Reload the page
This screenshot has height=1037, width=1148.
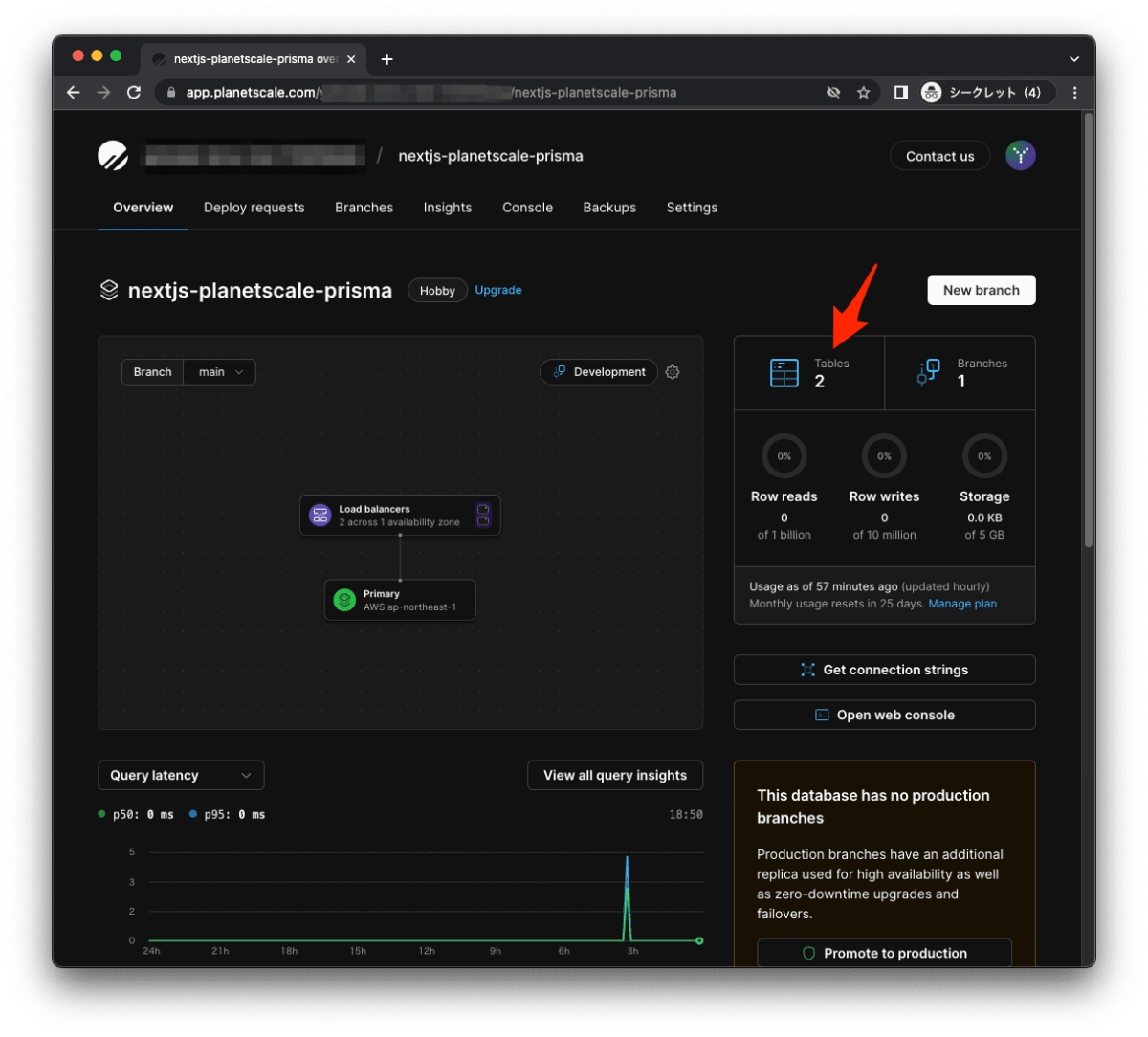pos(134,93)
